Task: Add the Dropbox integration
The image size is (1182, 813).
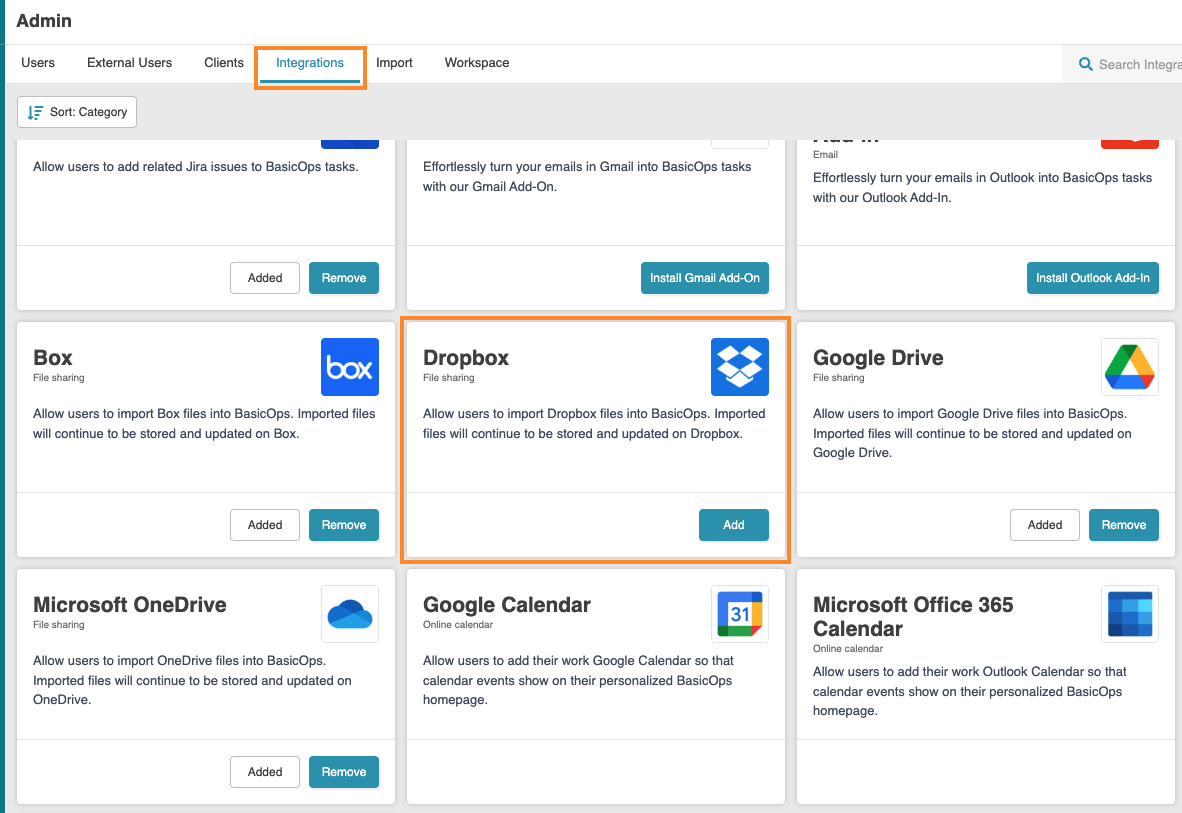Action: click(x=733, y=525)
